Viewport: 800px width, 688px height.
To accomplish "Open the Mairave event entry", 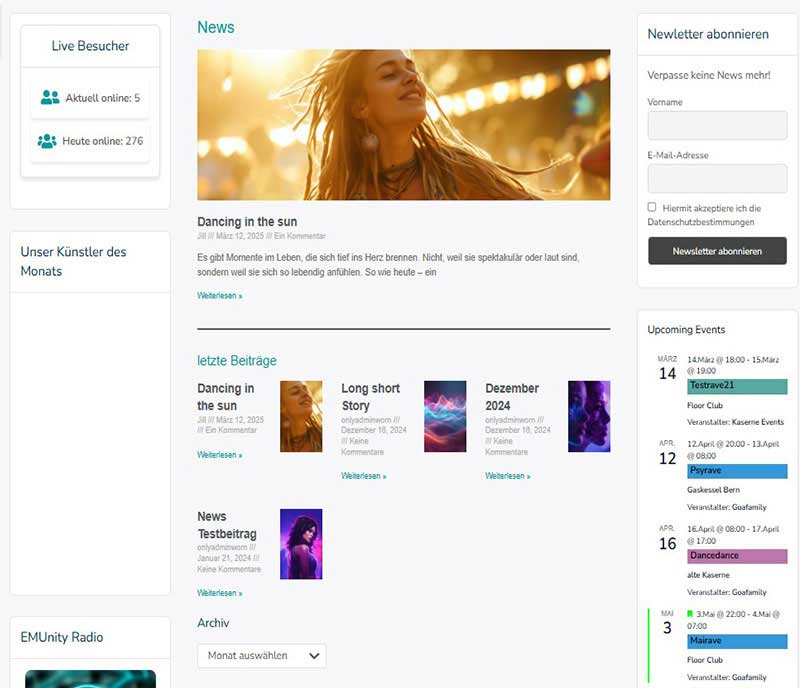I will point(736,641).
